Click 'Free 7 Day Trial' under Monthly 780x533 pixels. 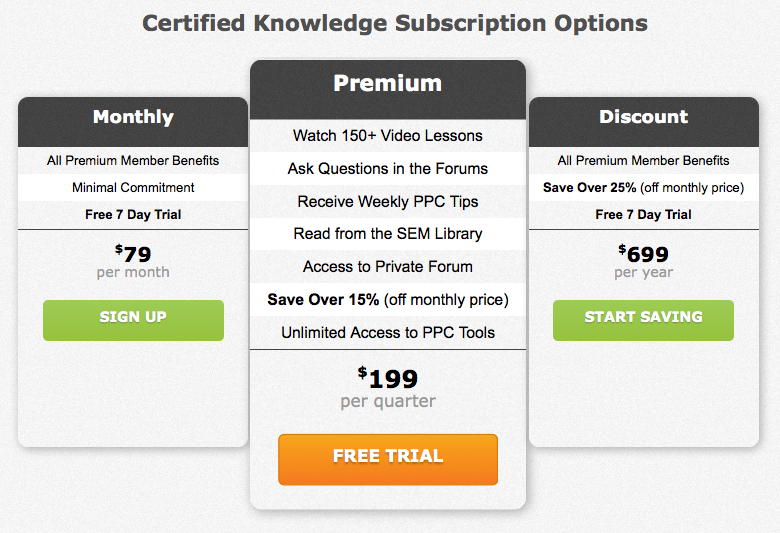pyautogui.click(x=133, y=214)
